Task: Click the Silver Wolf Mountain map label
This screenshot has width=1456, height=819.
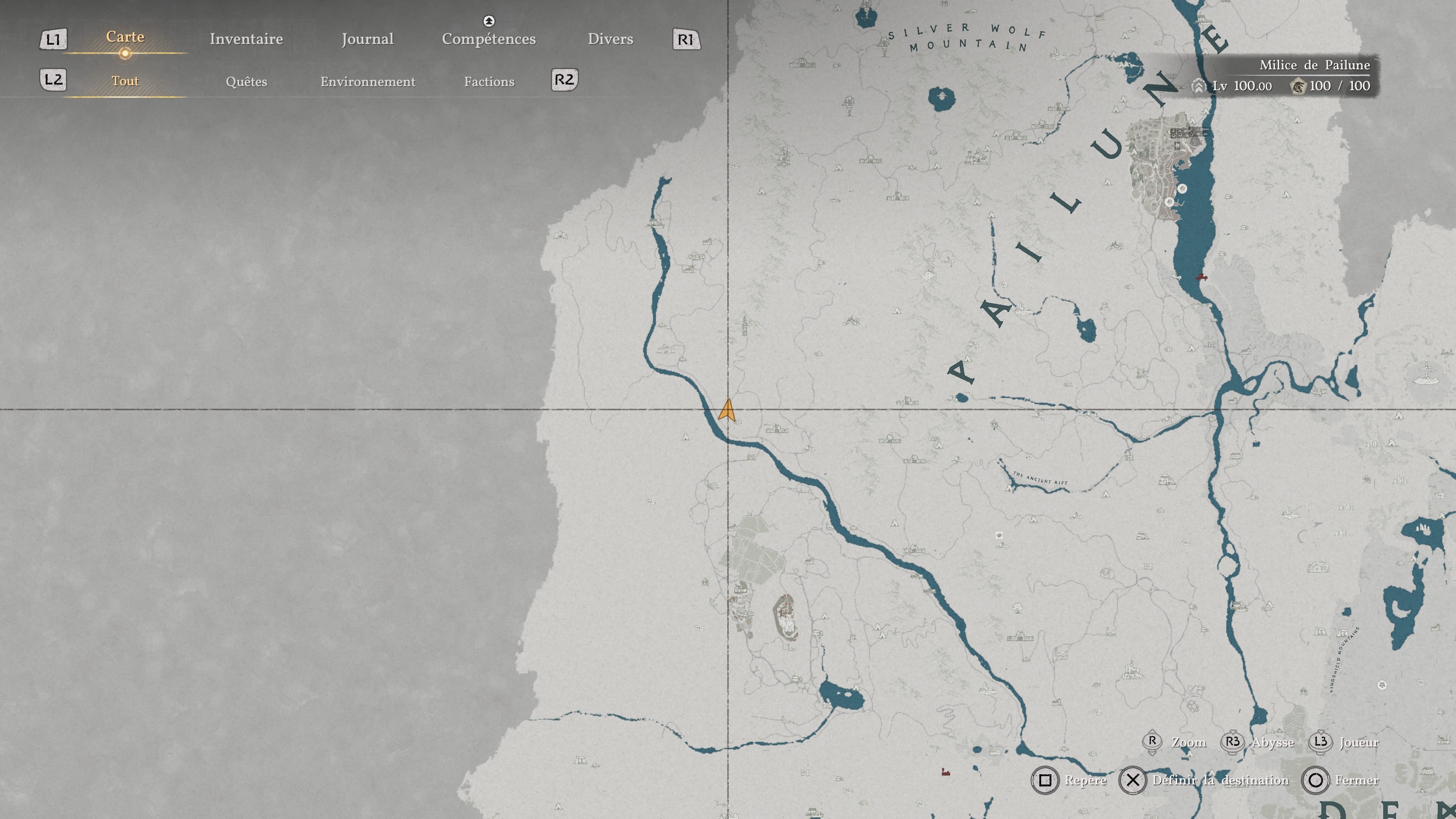Action: point(967,37)
